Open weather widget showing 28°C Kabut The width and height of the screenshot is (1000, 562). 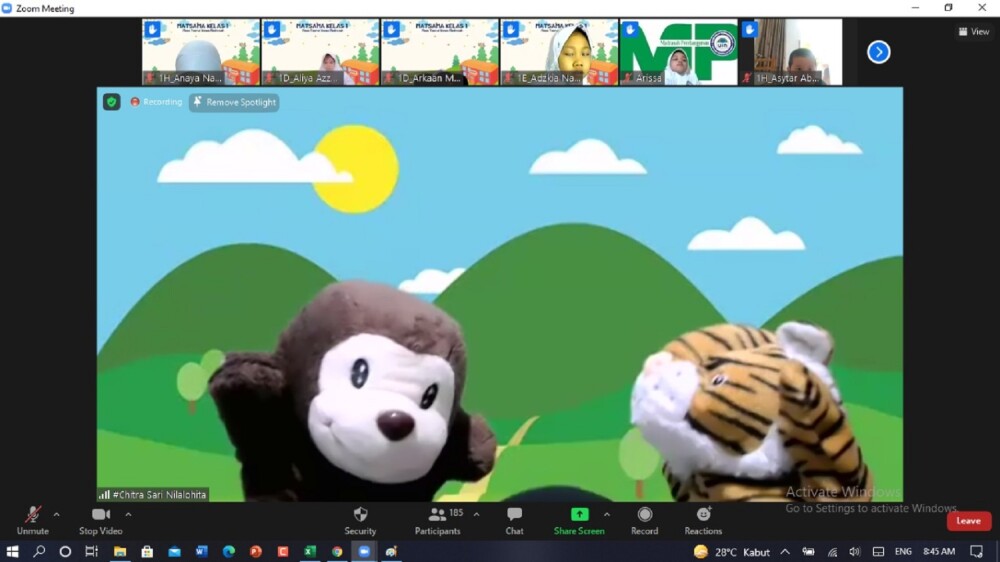click(x=732, y=552)
